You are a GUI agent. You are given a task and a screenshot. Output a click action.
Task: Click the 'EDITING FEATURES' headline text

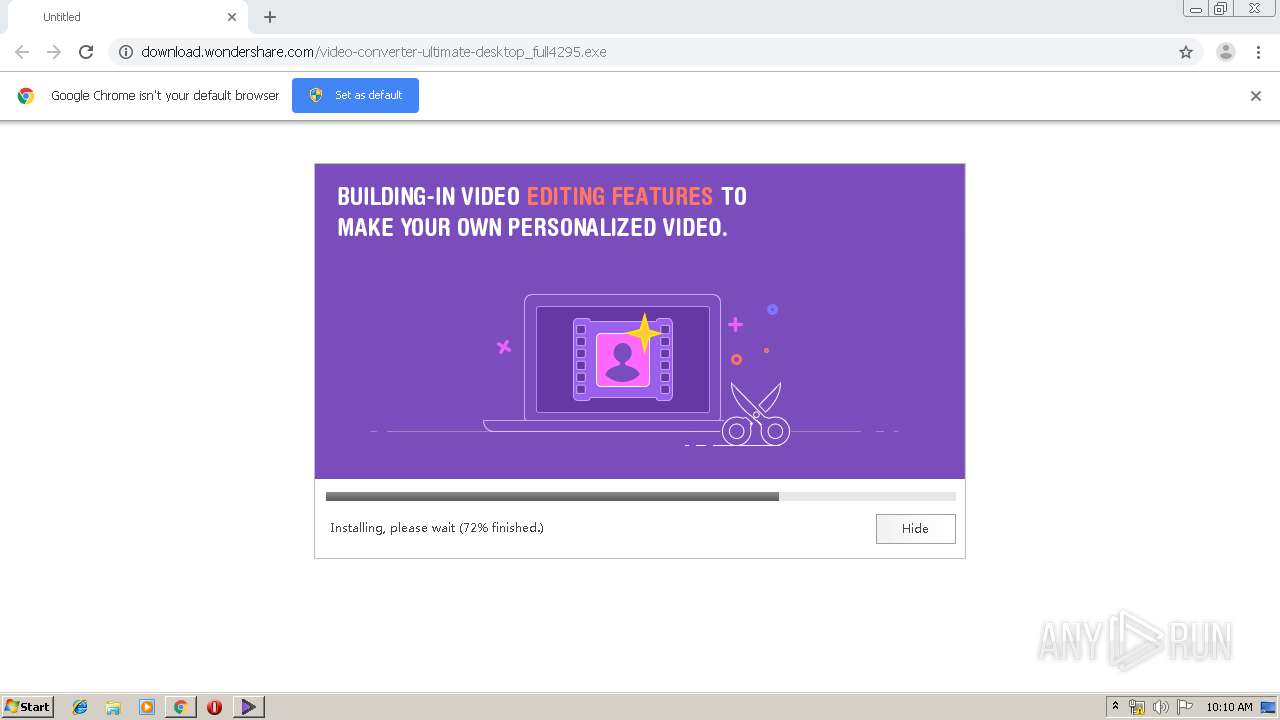click(620, 196)
